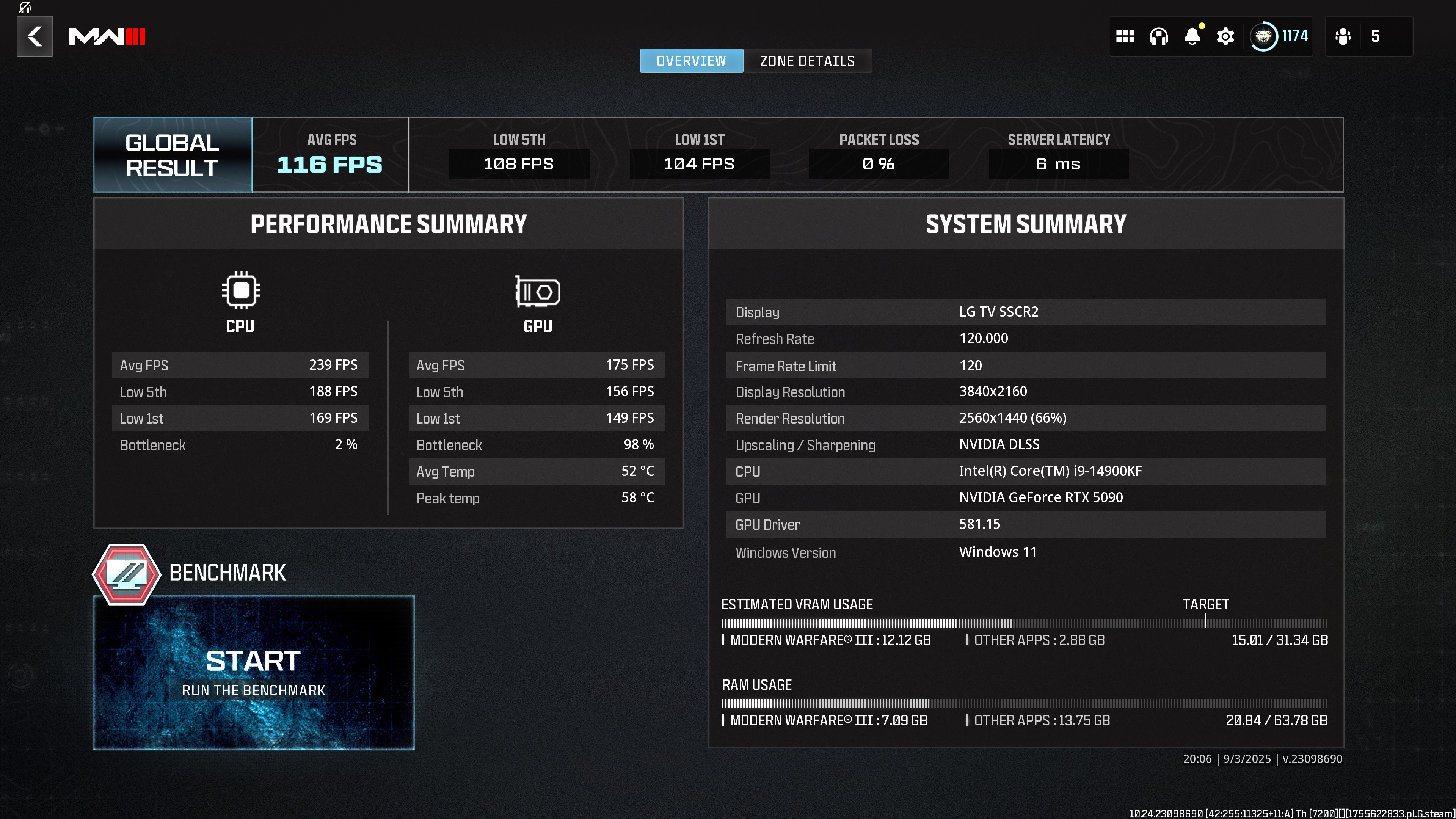1456x819 pixels.
Task: Select GPU Avg Temp 52 °C row
Action: click(x=537, y=471)
